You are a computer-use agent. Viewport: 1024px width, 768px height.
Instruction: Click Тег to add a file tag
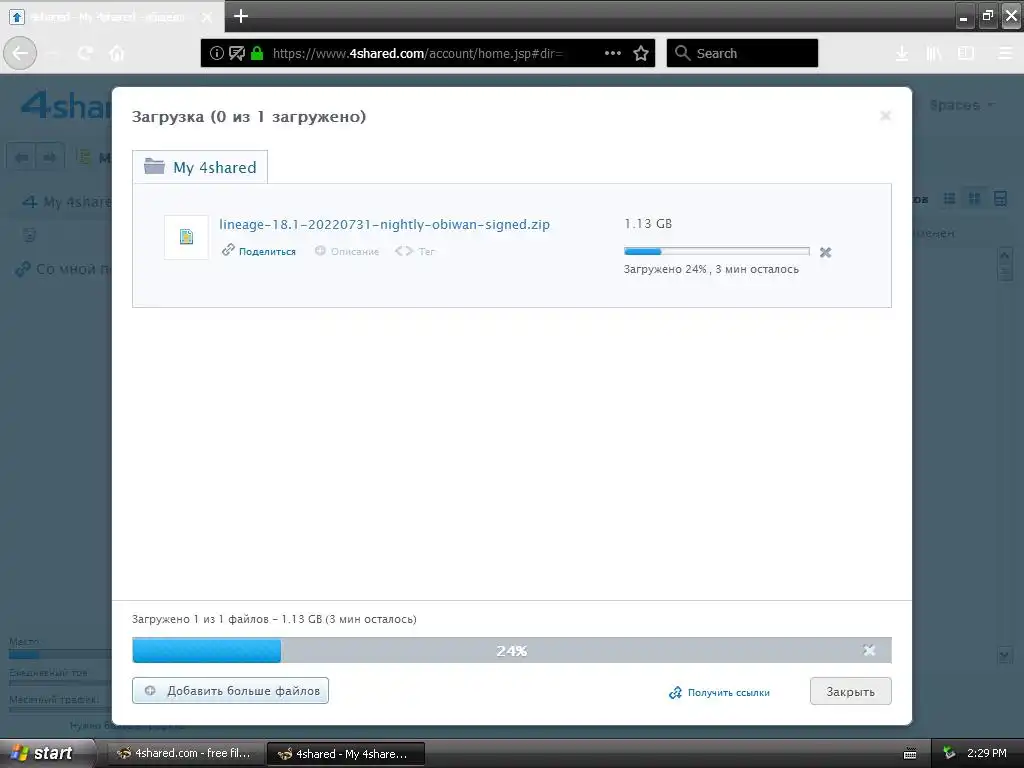click(x=415, y=251)
